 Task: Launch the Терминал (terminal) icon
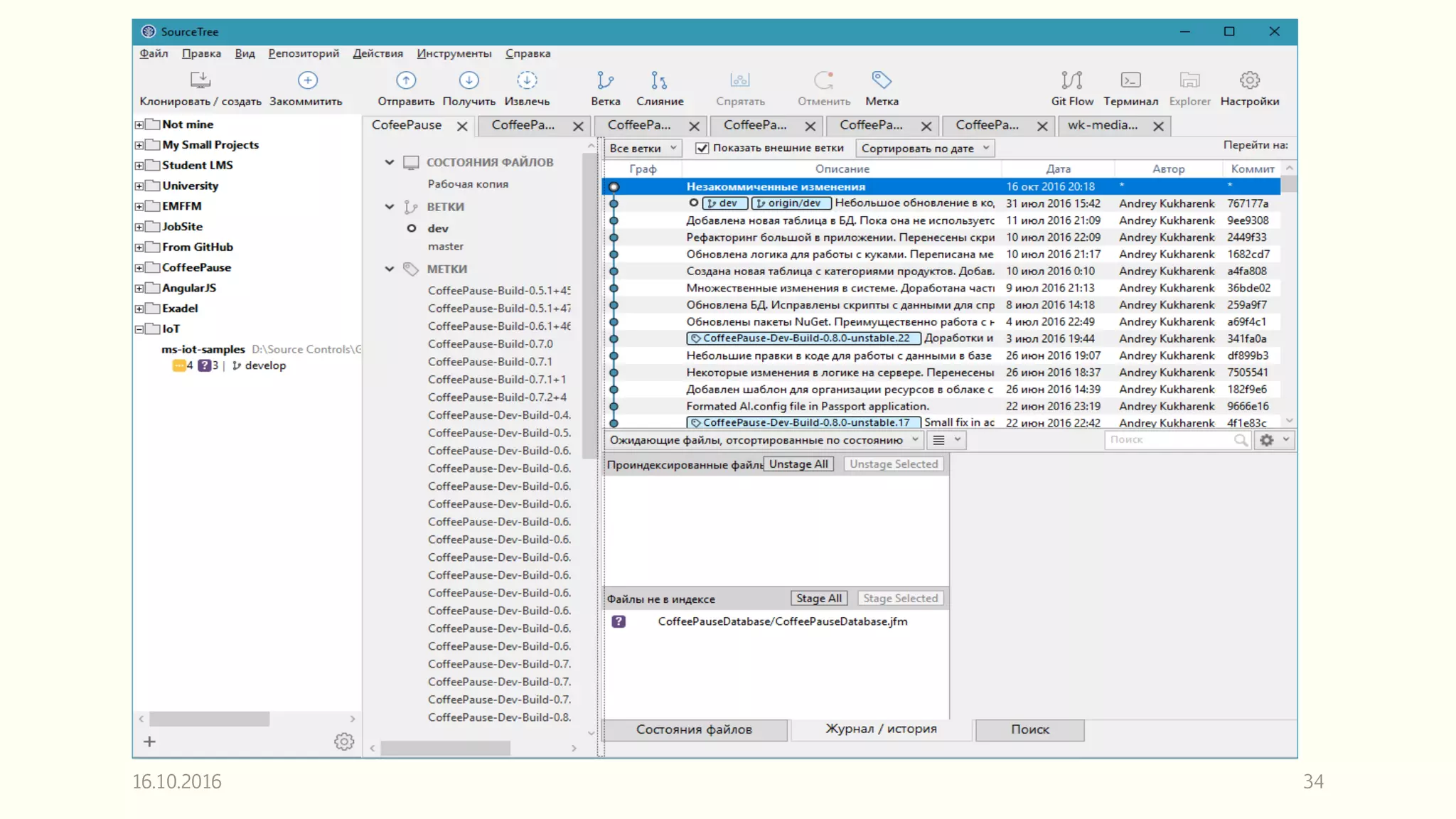1130,80
